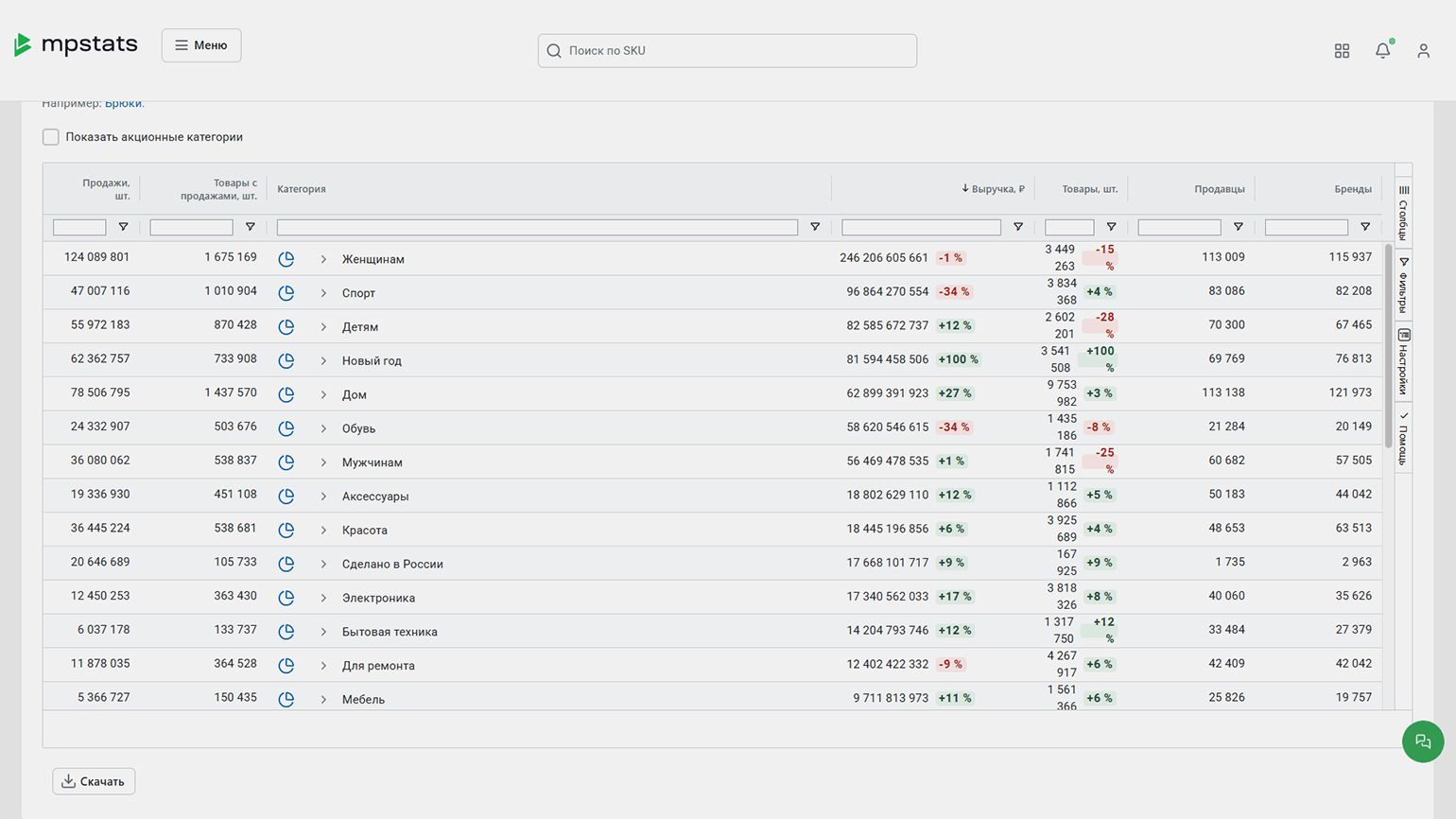
Task: Expand the Электроника category row
Action: coord(323,598)
